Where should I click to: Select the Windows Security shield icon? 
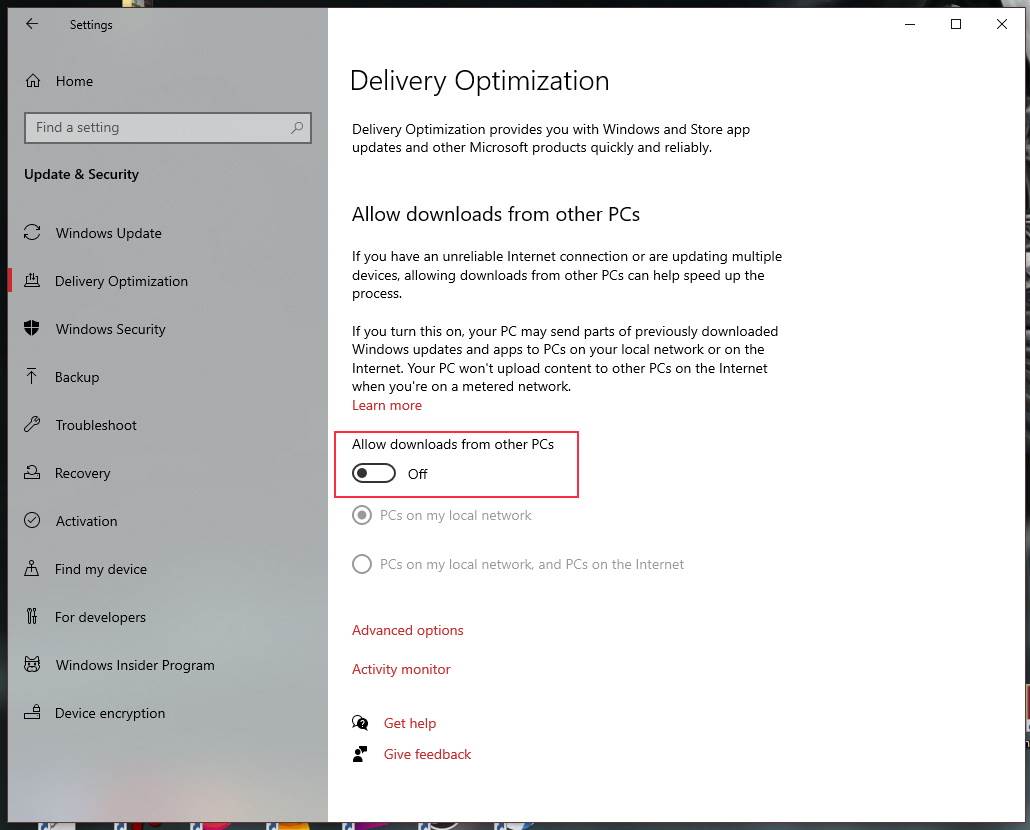[x=33, y=329]
